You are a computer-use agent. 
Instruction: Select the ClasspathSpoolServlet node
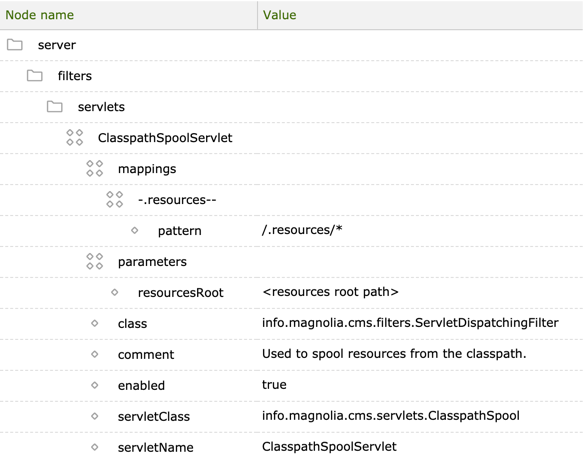(165, 138)
